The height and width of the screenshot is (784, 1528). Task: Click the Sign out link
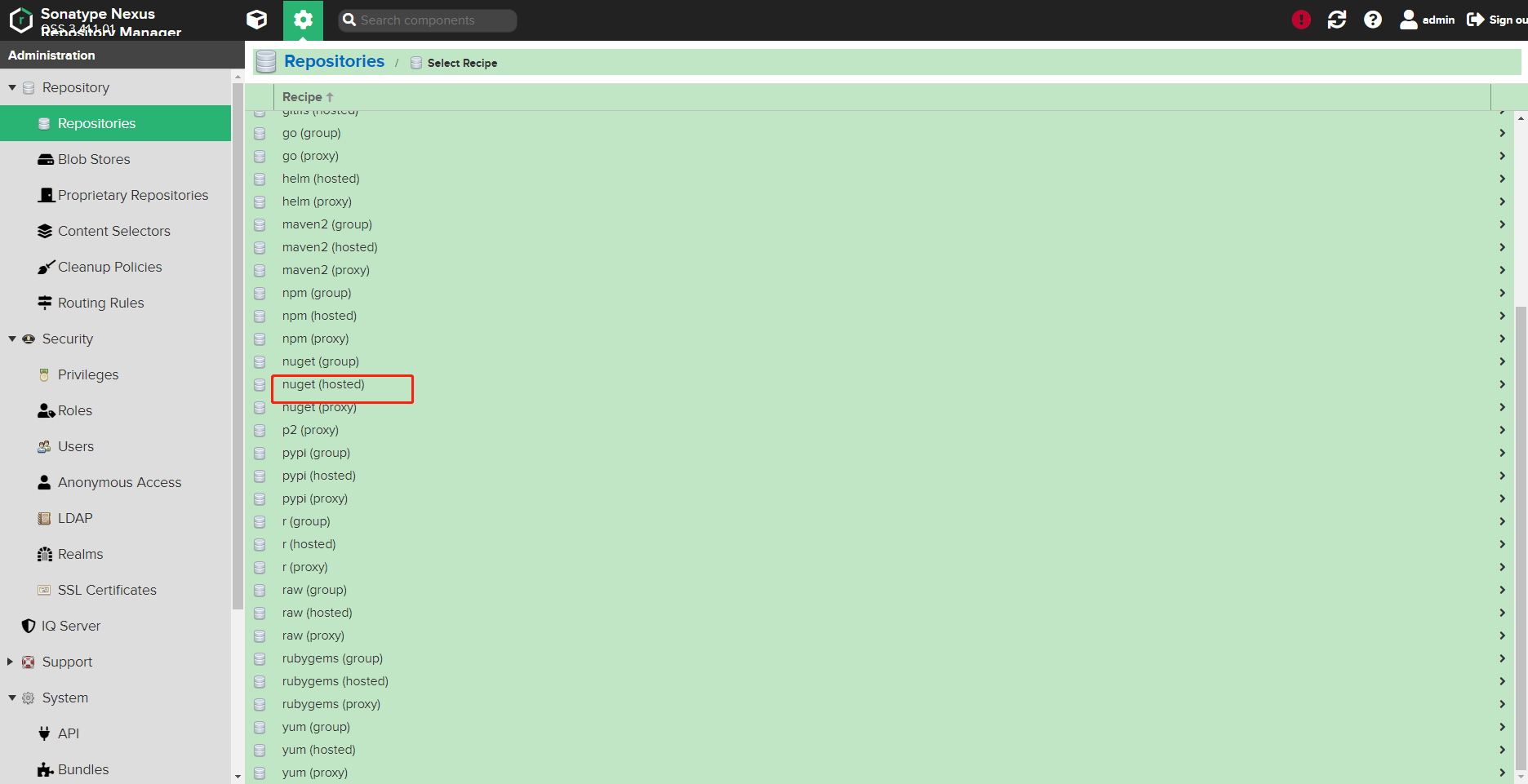1508,20
